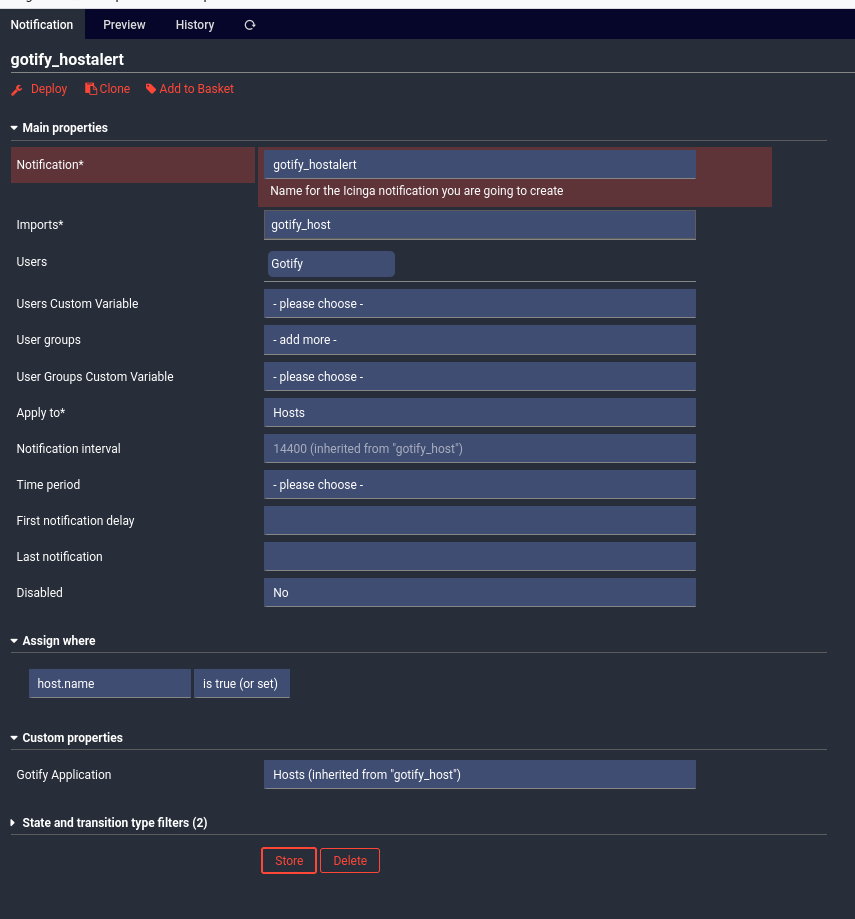Click the Store button
This screenshot has height=919, width=855.
[289, 861]
